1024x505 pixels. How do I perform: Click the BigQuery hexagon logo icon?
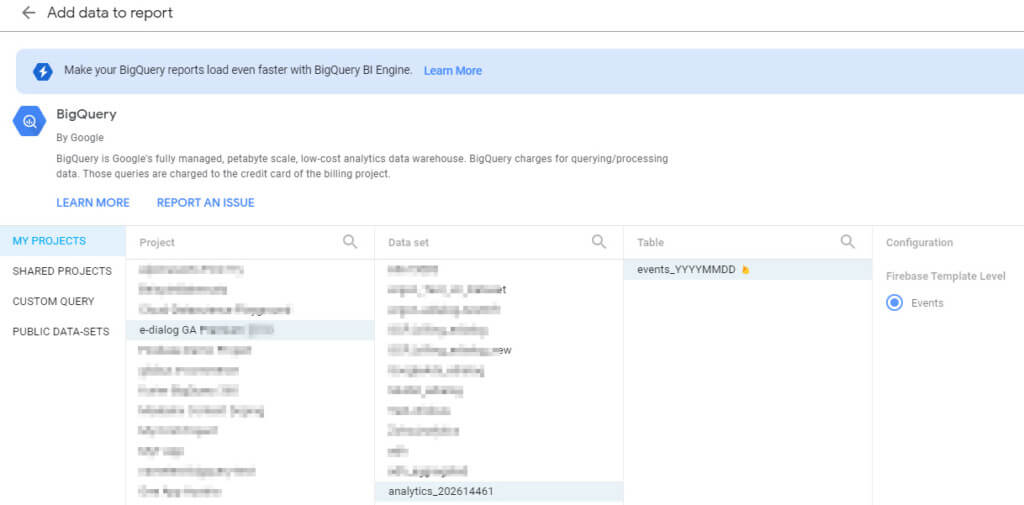(x=30, y=121)
